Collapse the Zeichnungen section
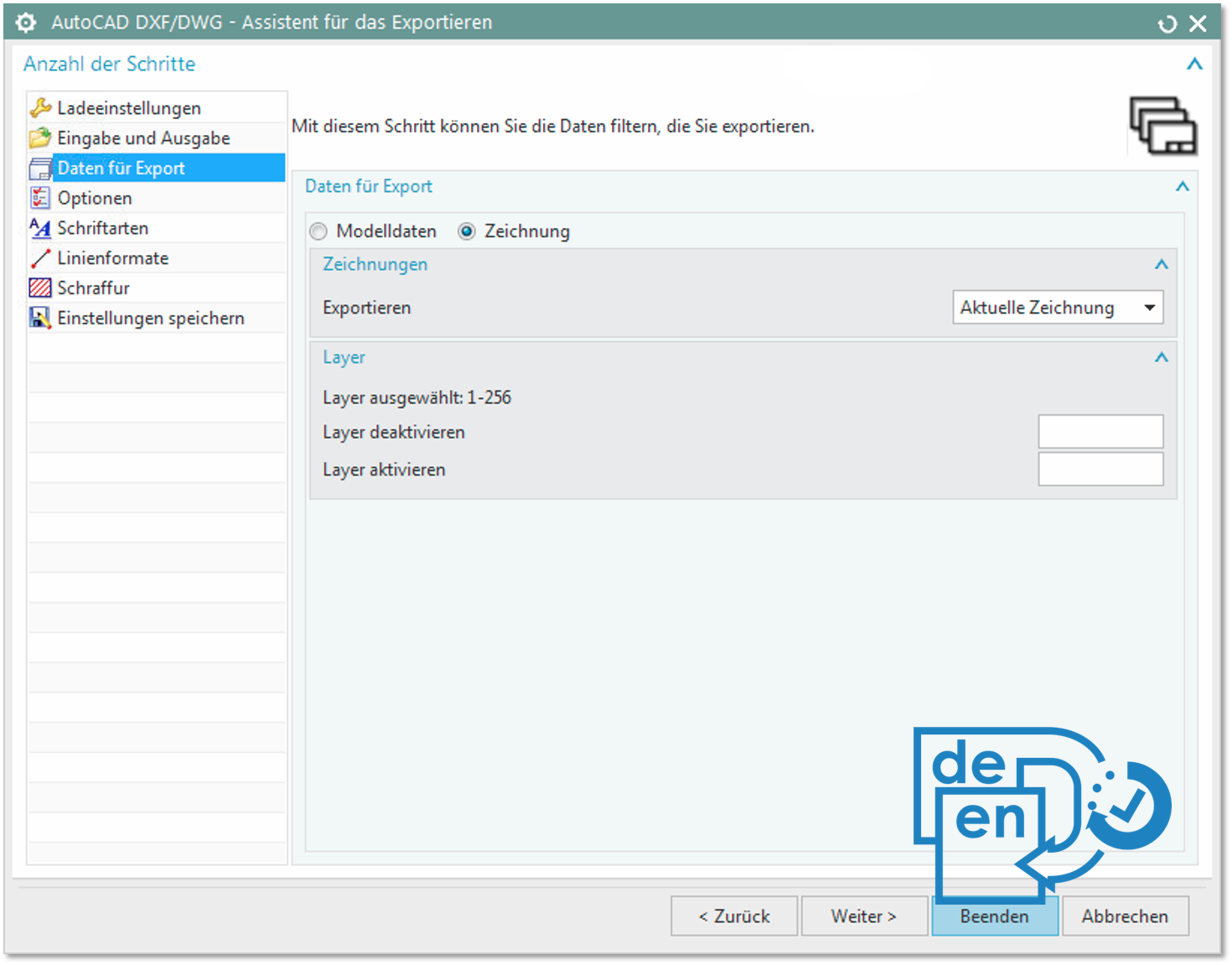Viewport: 1232px width, 965px height. tap(1161, 265)
